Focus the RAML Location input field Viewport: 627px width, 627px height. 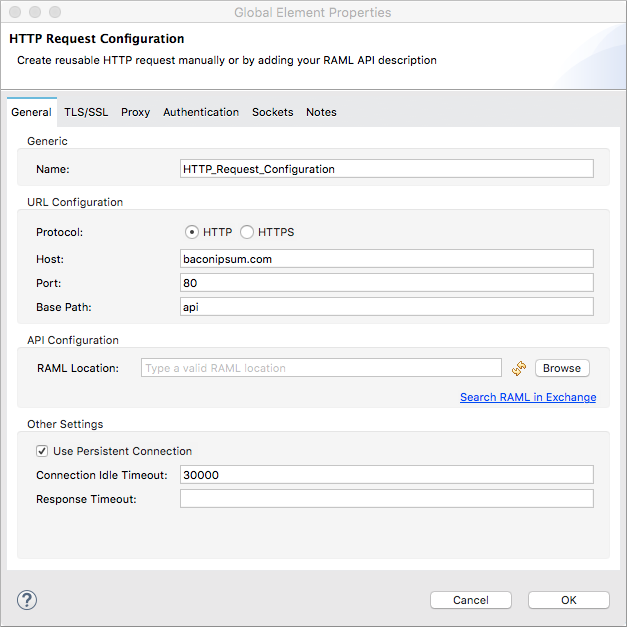click(321, 368)
